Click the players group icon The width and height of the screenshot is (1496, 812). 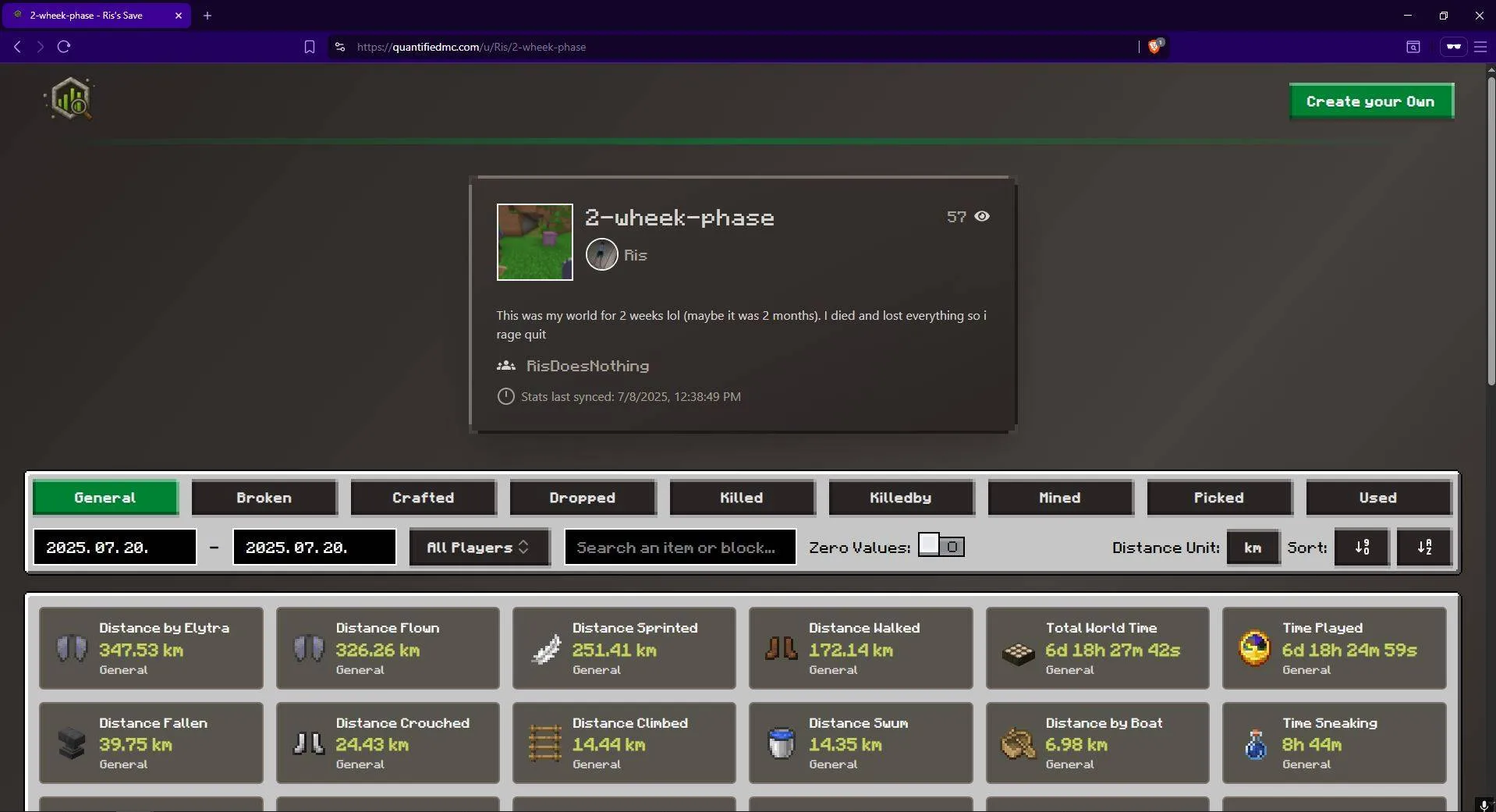[x=506, y=366]
